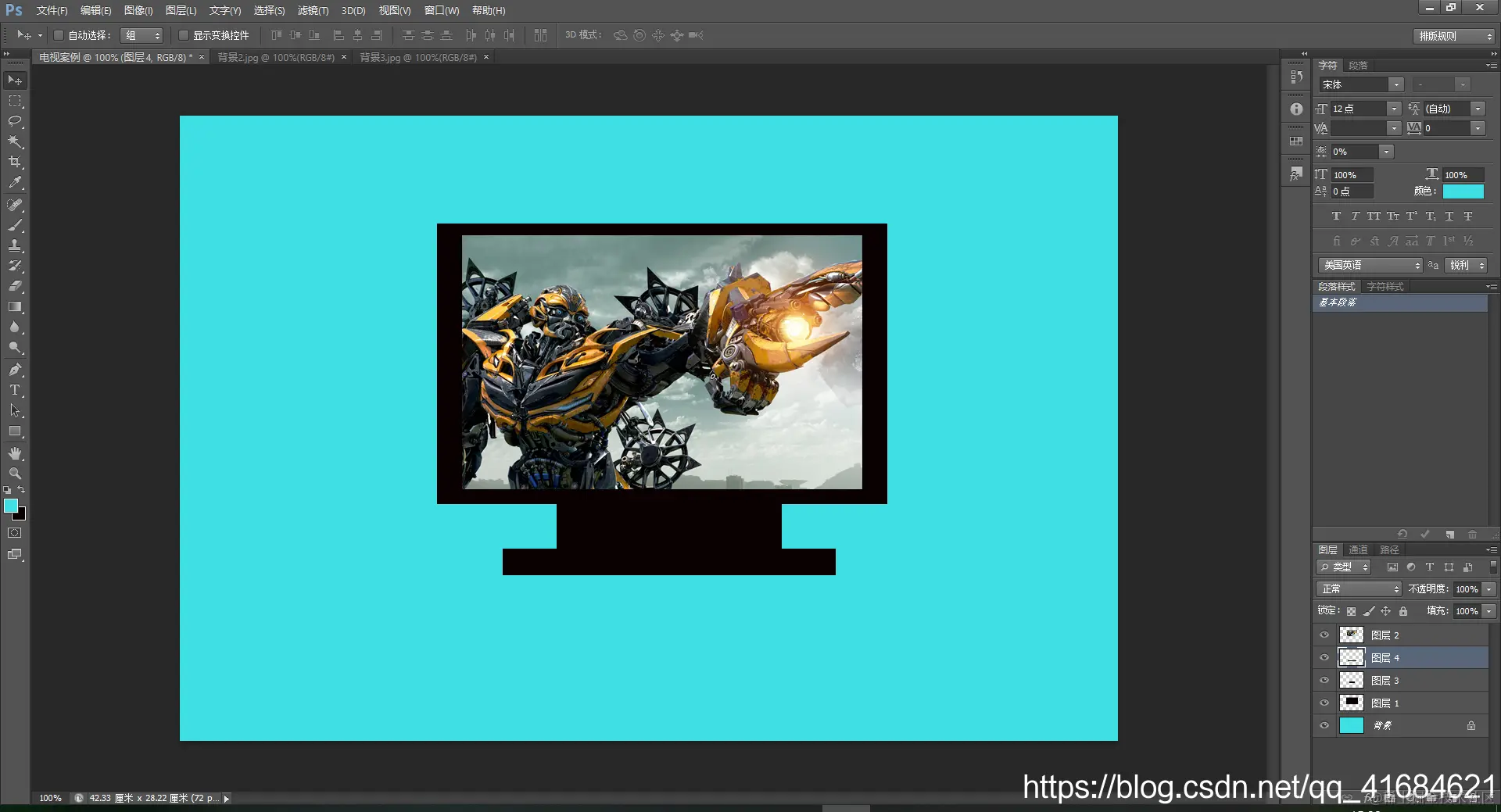Open the 不透明度 opacity slider arrow
This screenshot has height=812, width=1501.
(1489, 589)
